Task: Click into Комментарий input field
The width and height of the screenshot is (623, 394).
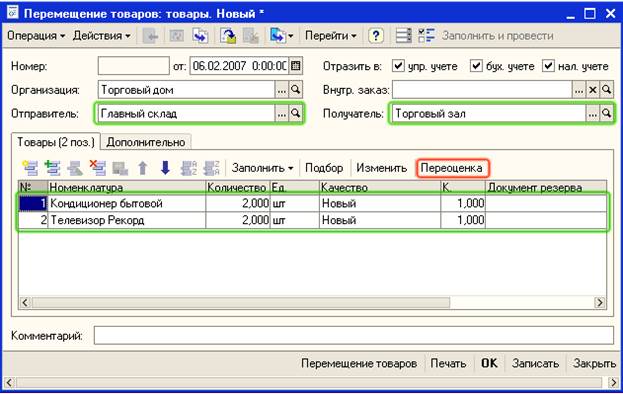Action: tap(354, 336)
